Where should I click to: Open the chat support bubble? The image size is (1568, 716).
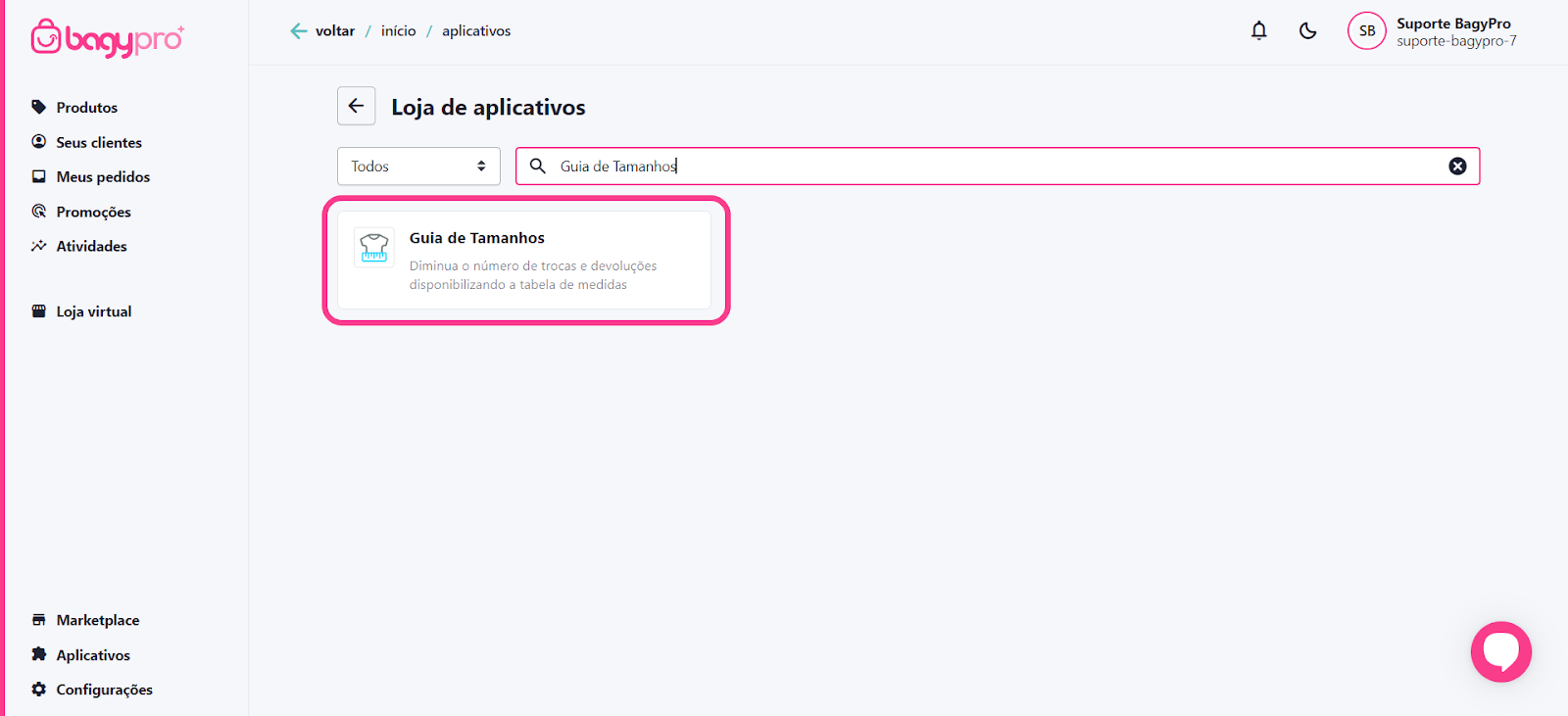(x=1501, y=651)
